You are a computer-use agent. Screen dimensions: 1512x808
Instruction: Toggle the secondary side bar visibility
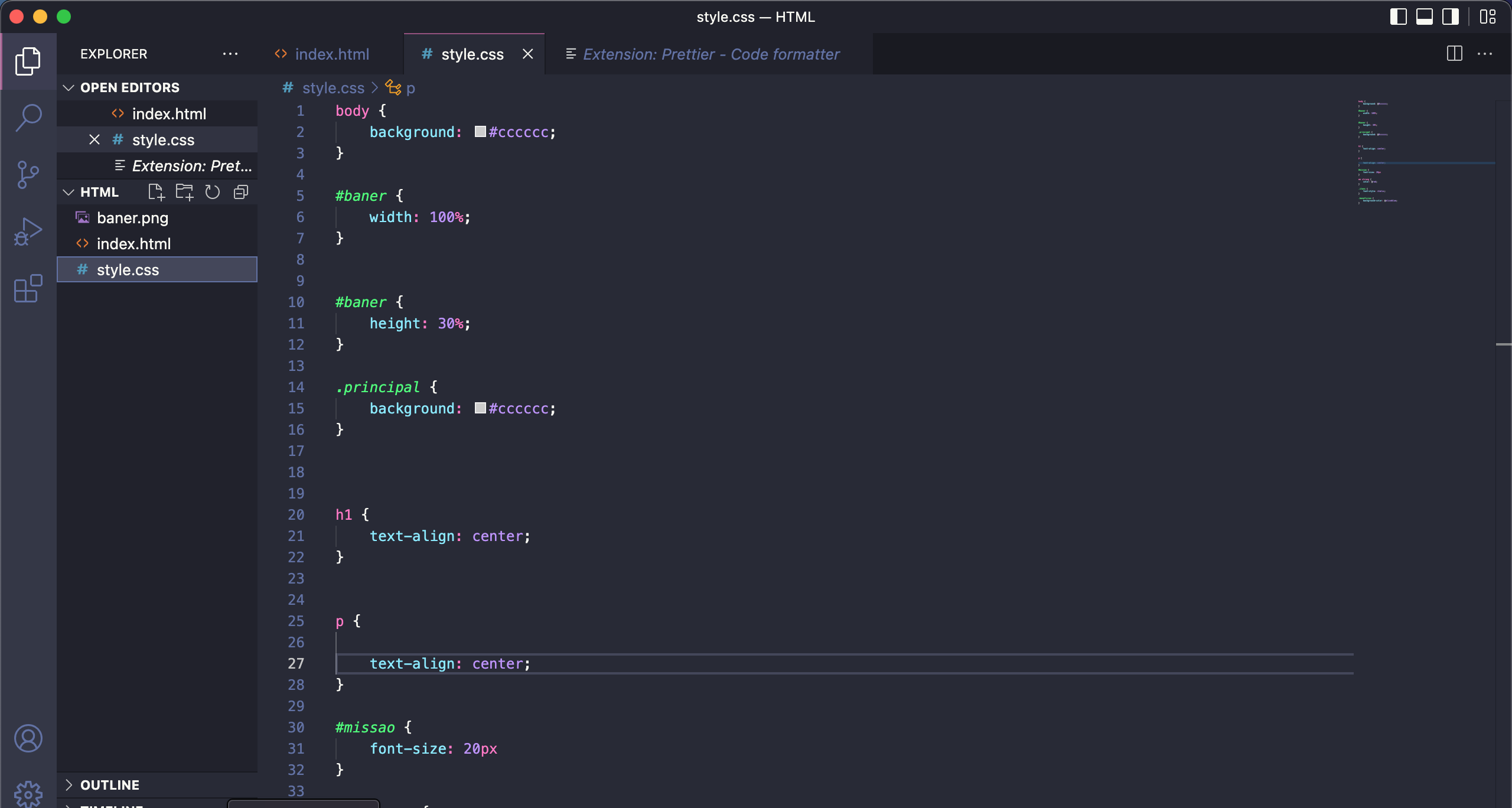tap(1451, 17)
